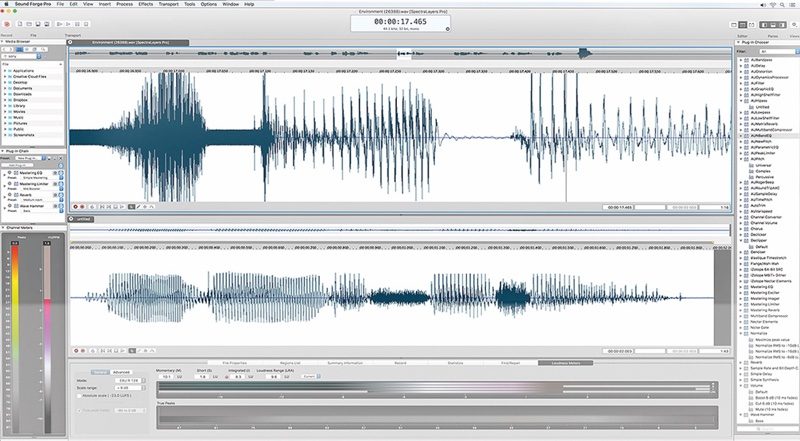
Task: Enable the Absolute scale checkbox
Action: click(x=81, y=396)
